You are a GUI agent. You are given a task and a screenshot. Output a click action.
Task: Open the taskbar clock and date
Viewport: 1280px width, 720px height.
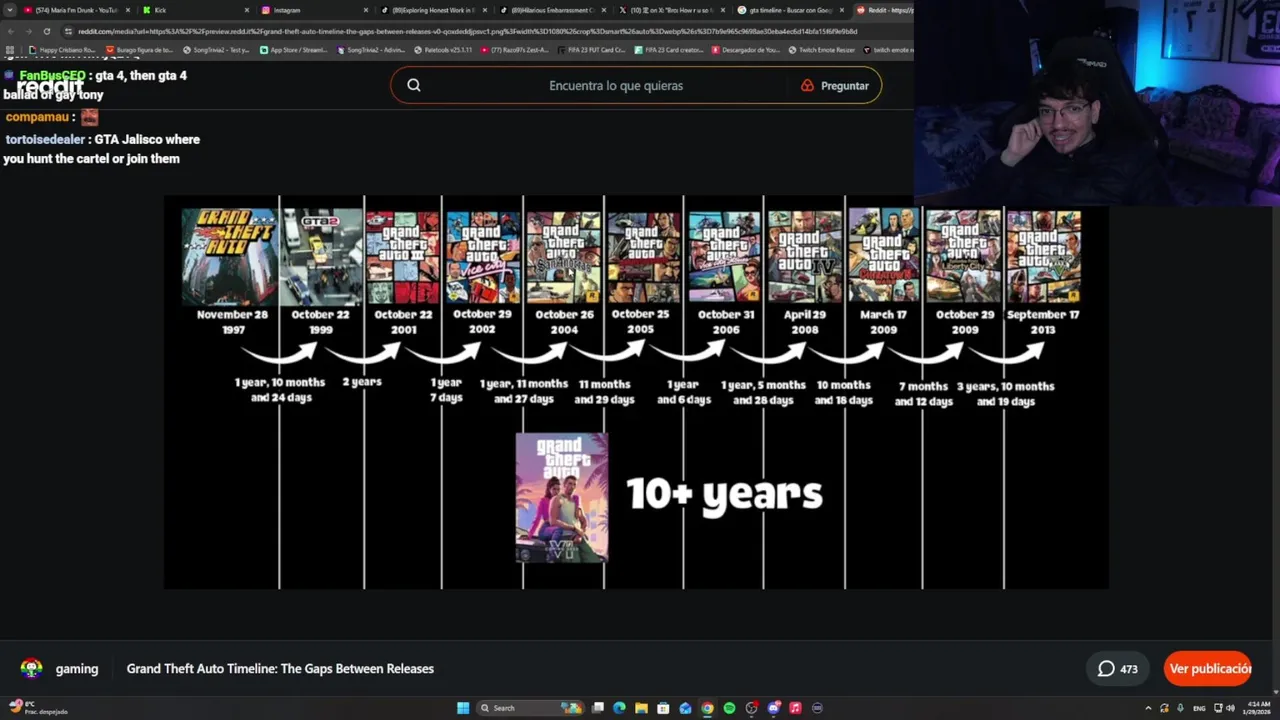click(x=1259, y=708)
